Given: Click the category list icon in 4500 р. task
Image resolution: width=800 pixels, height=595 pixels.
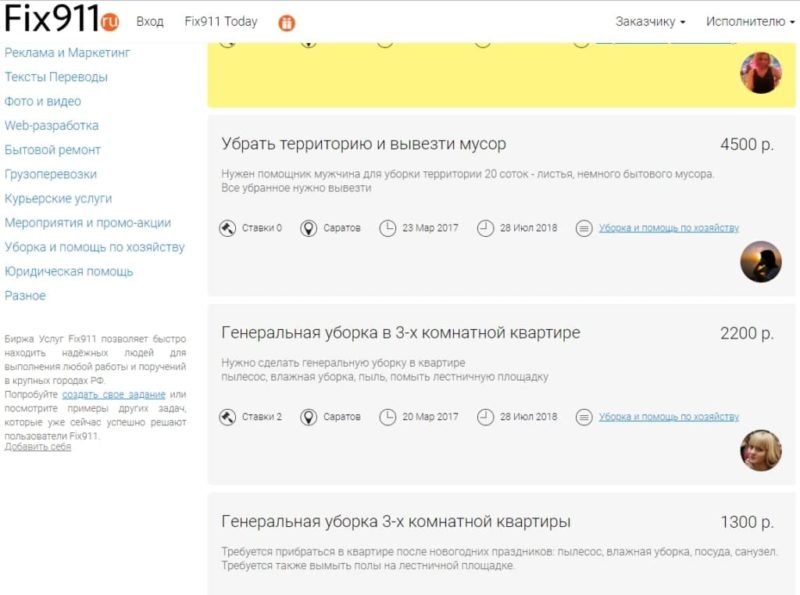Looking at the screenshot, I should 584,228.
